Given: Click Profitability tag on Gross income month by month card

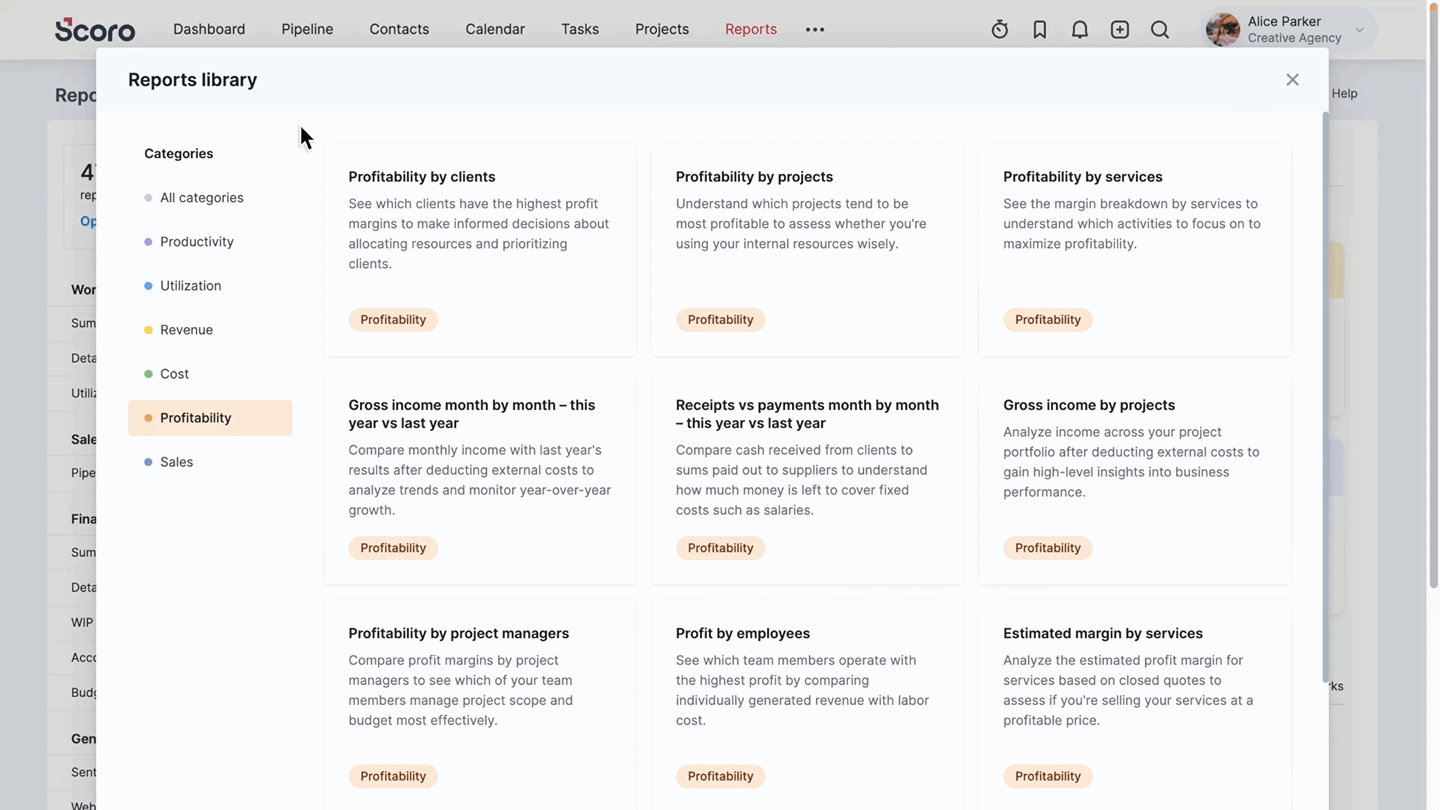Looking at the screenshot, I should (x=393, y=548).
